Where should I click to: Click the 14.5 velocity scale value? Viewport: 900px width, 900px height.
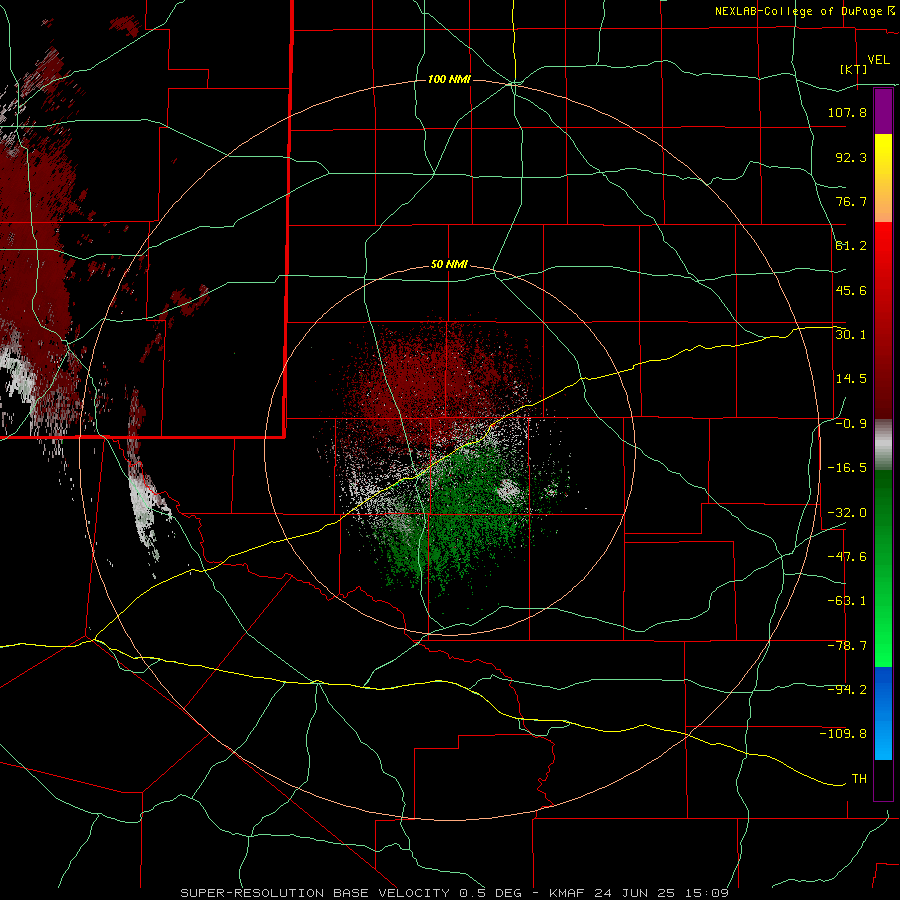(x=851, y=379)
